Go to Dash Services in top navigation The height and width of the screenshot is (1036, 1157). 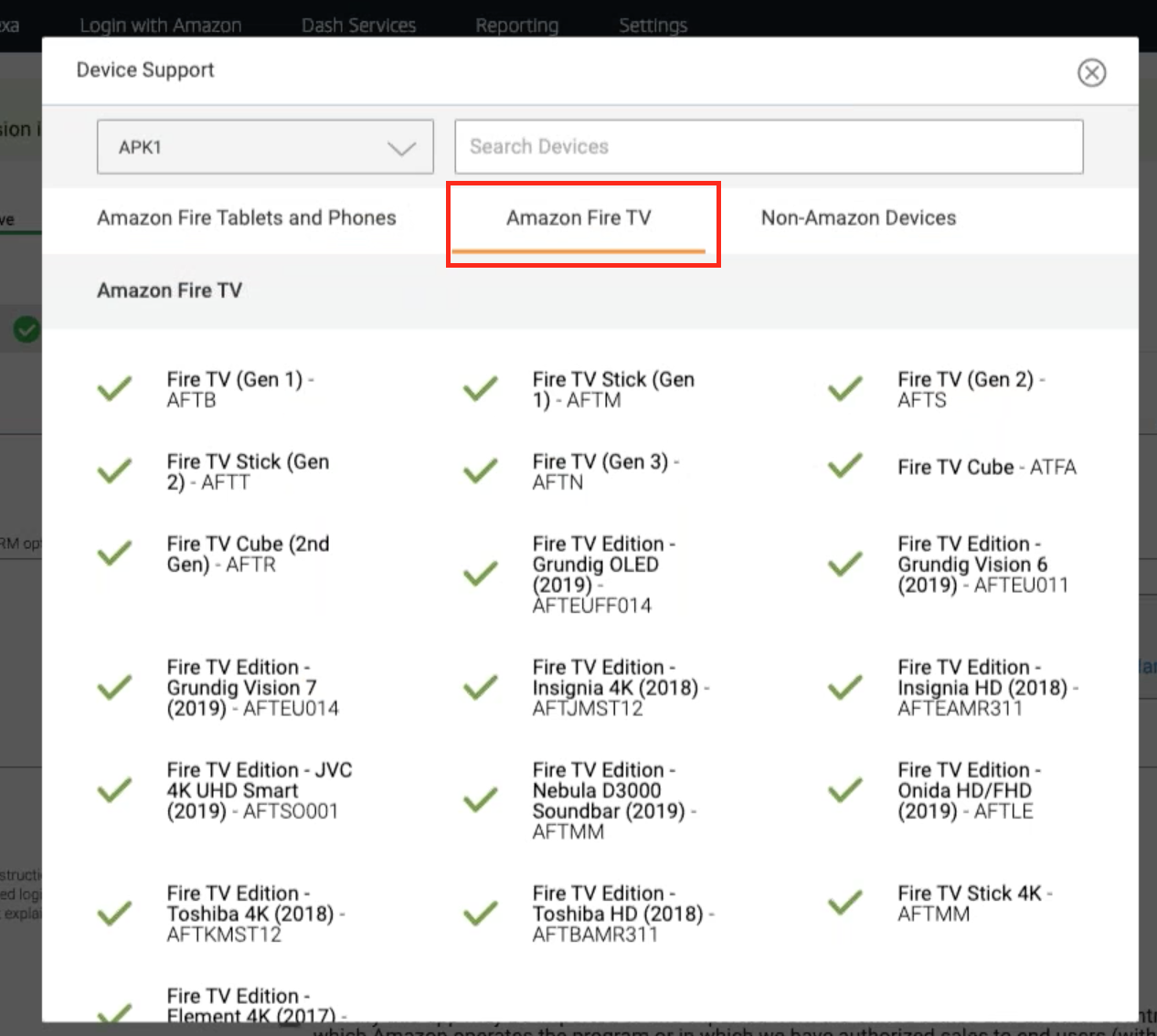coord(358,25)
